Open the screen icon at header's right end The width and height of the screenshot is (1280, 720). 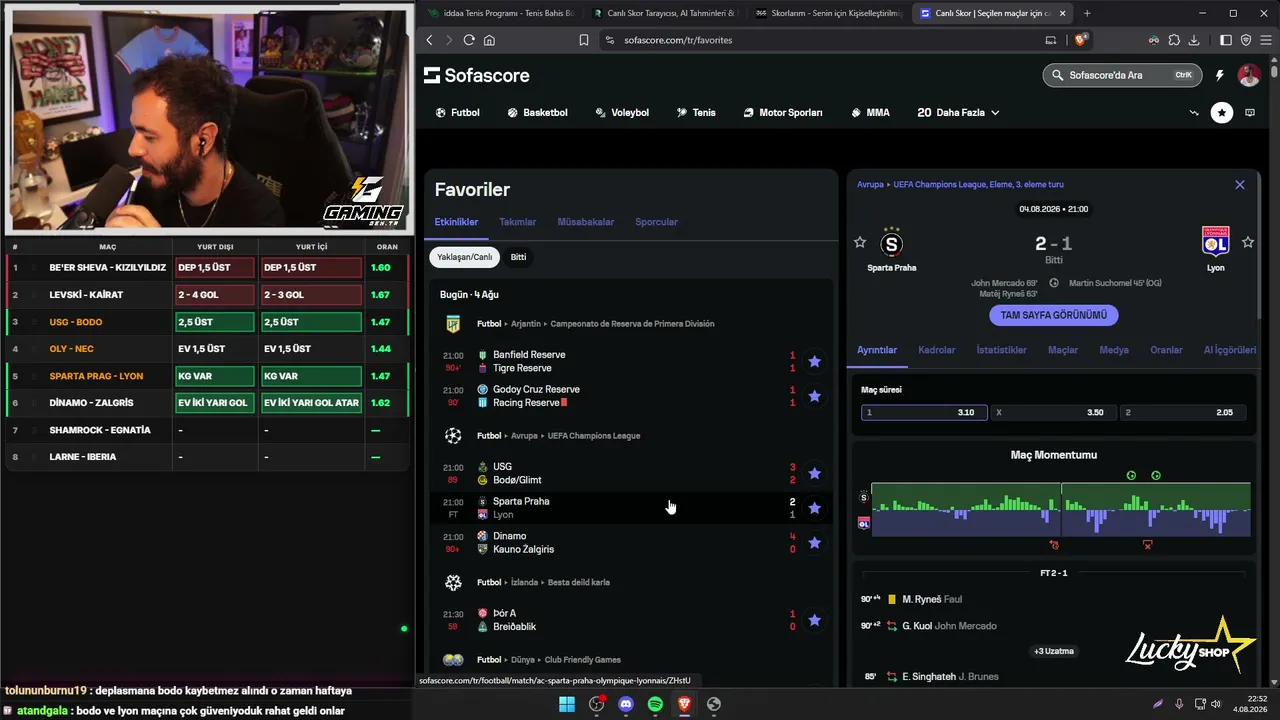(x=1250, y=113)
